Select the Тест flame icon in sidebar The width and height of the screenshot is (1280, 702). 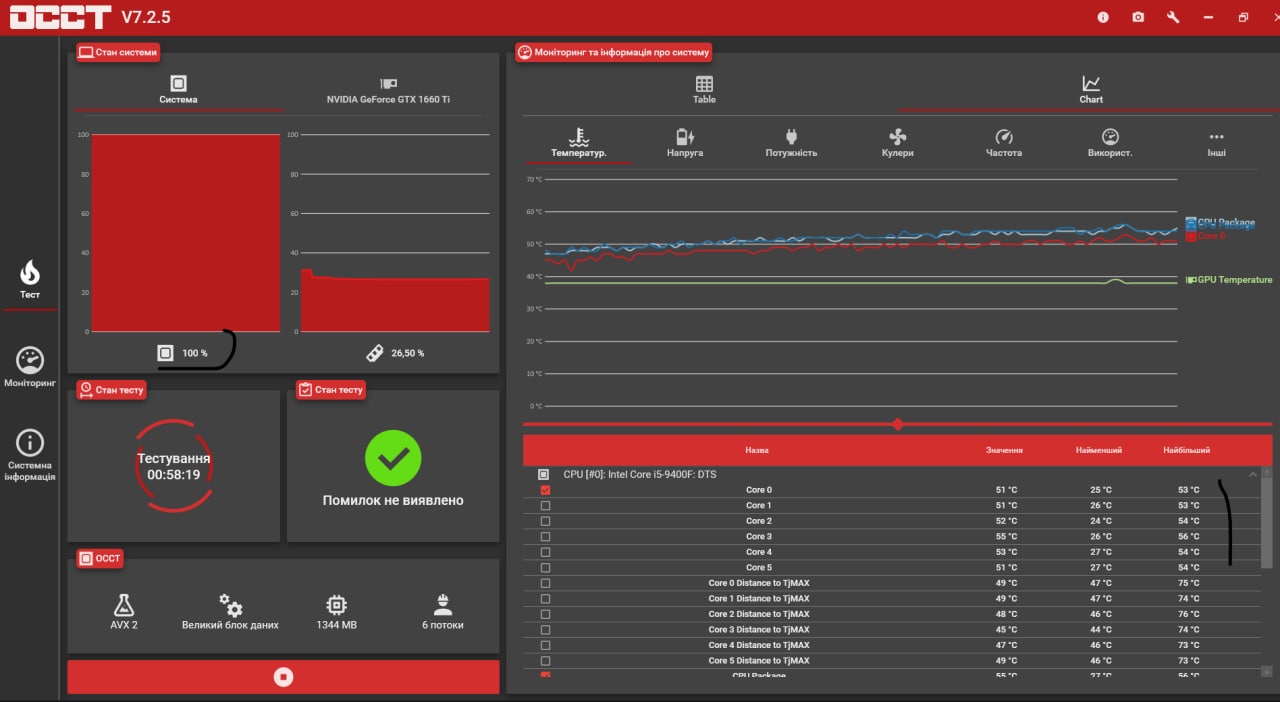click(30, 272)
